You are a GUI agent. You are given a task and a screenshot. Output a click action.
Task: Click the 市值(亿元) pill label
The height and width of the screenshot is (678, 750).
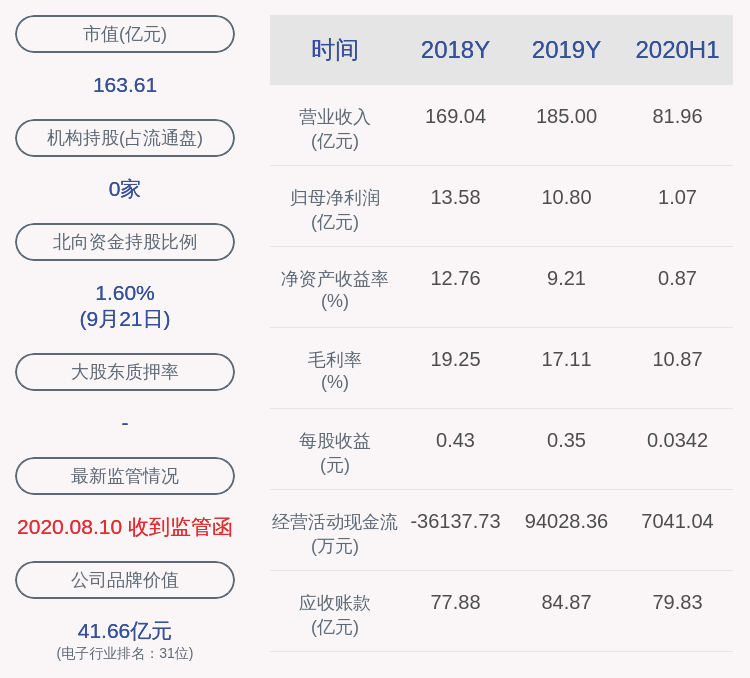[125, 34]
